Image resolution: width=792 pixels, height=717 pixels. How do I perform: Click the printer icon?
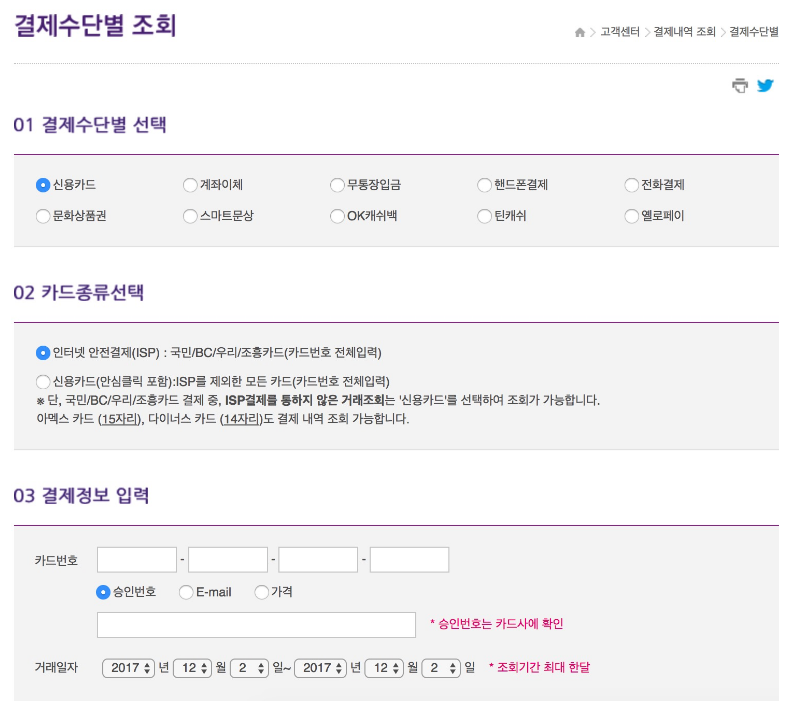[740, 86]
